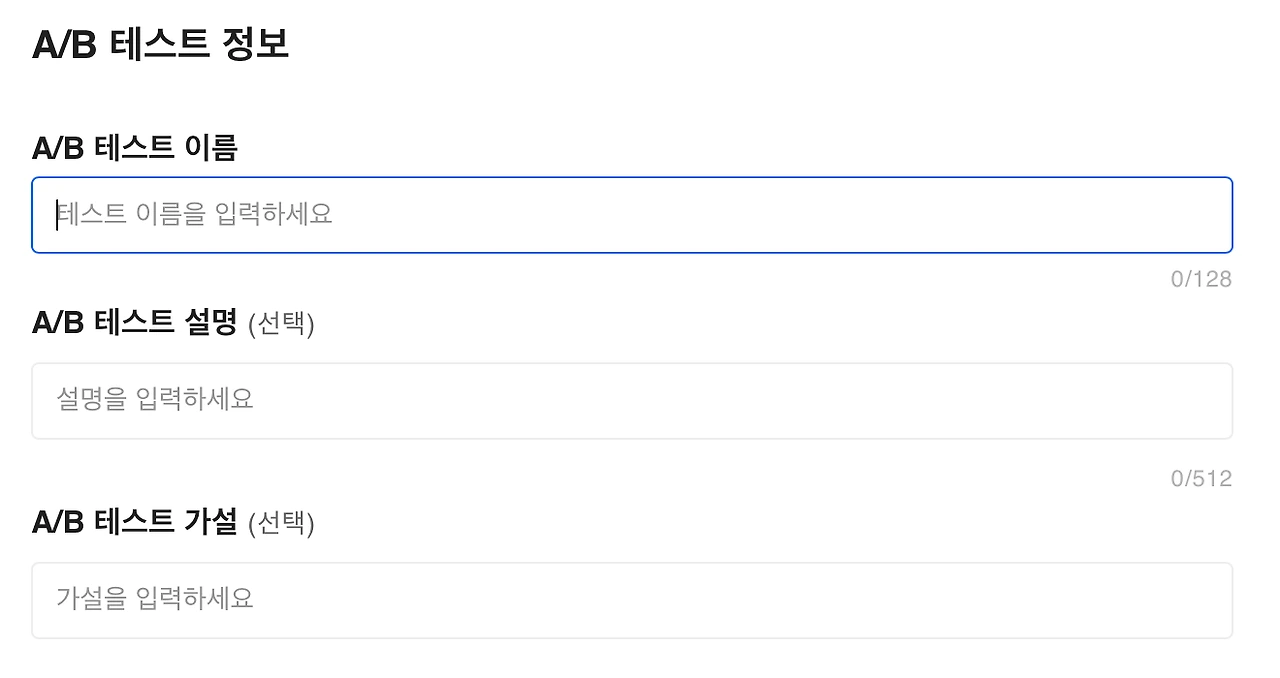Click the 'A/B 테스트 이름' field label
The width and height of the screenshot is (1280, 678).
coord(134,149)
